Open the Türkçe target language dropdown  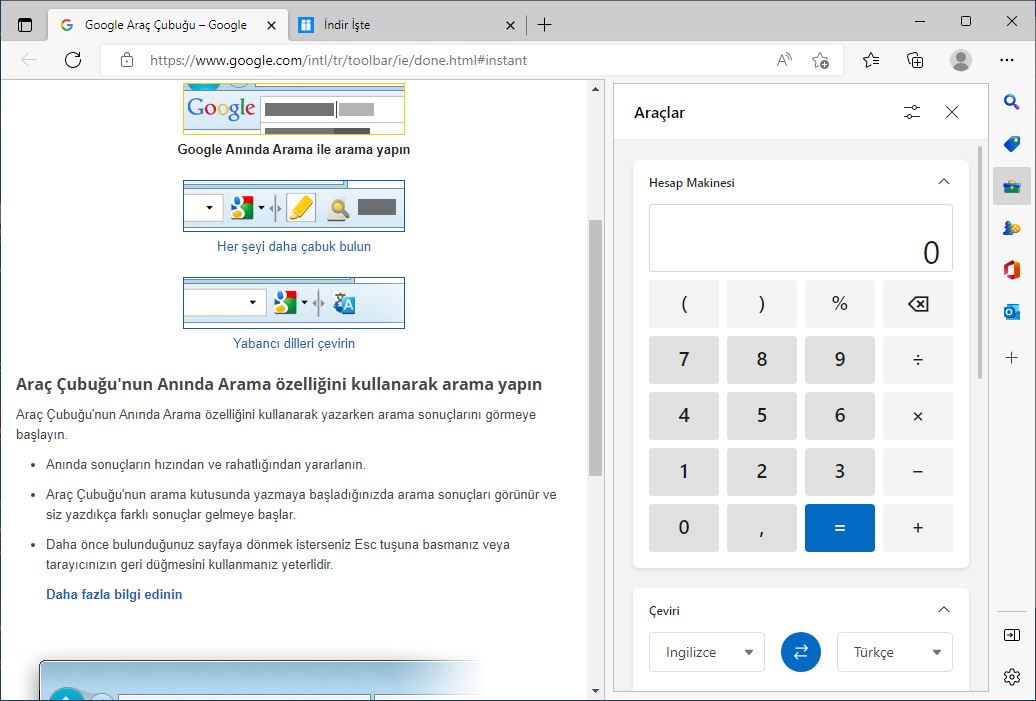[x=895, y=652]
